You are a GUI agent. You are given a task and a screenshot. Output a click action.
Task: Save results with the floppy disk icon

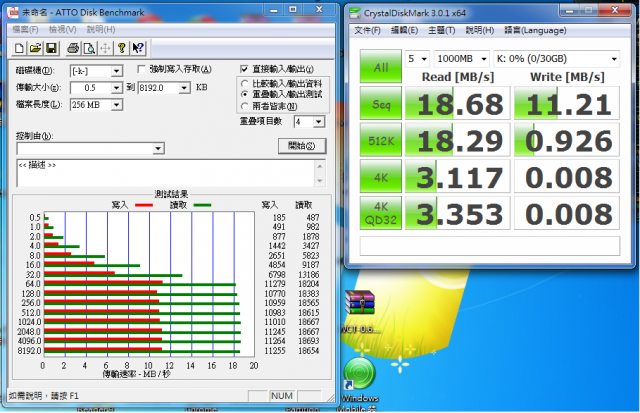[51, 48]
